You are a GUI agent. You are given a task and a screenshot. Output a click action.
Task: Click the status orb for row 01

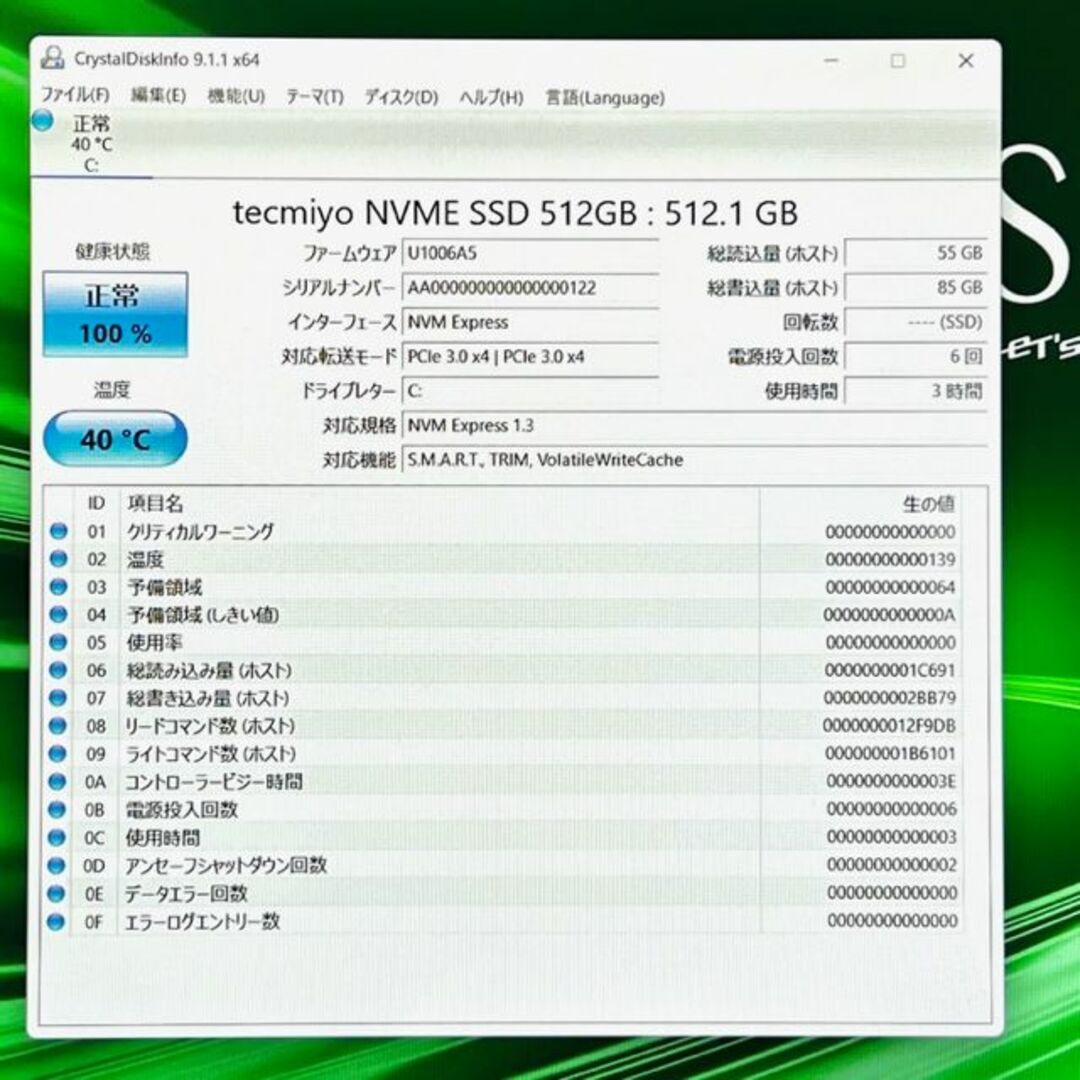pyautogui.click(x=59, y=531)
